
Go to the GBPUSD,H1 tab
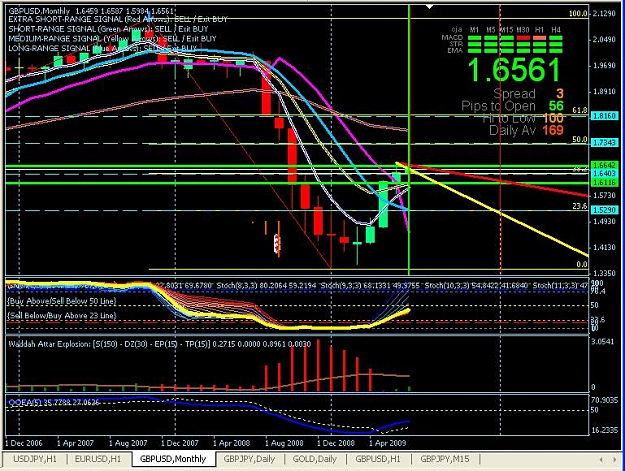point(378,459)
